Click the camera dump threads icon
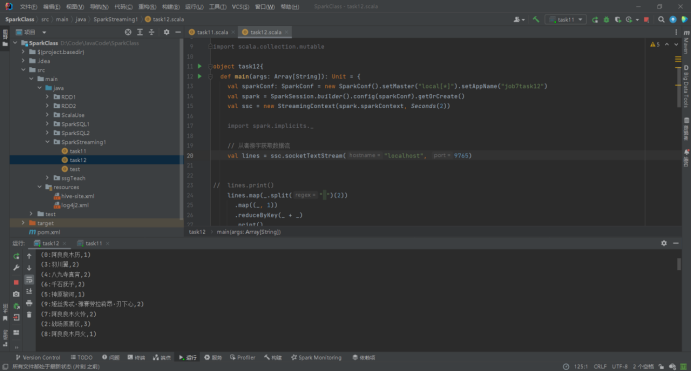Image resolution: width=692 pixels, height=371 pixels. (x=16, y=294)
